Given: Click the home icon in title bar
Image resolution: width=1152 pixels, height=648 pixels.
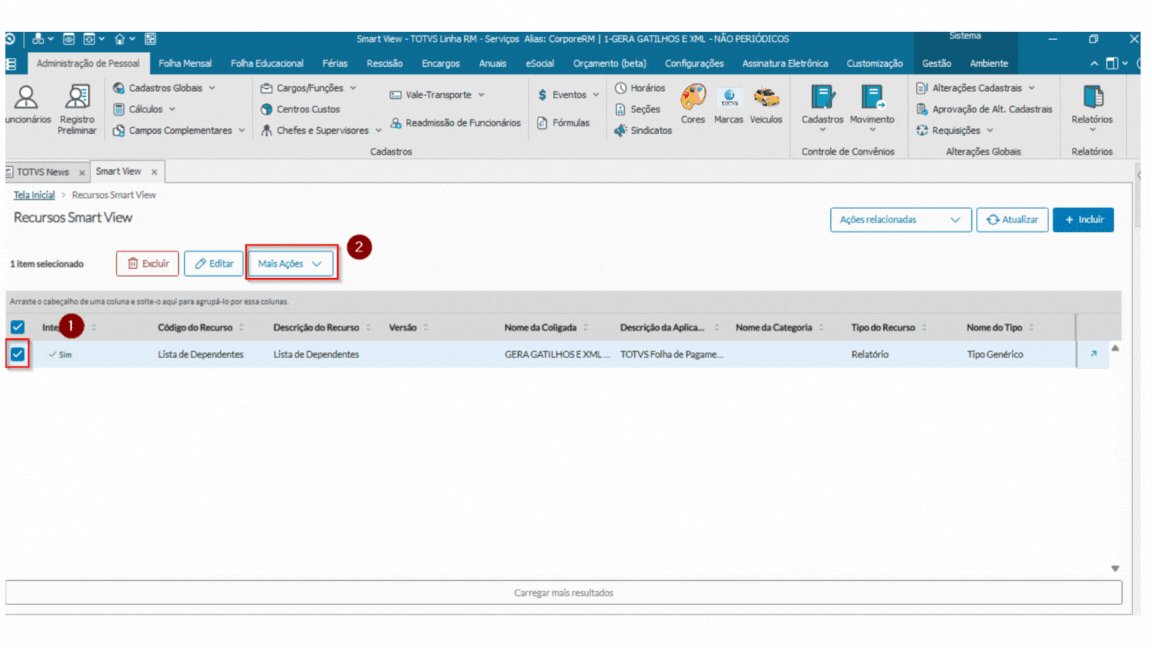Looking at the screenshot, I should pyautogui.click(x=120, y=39).
